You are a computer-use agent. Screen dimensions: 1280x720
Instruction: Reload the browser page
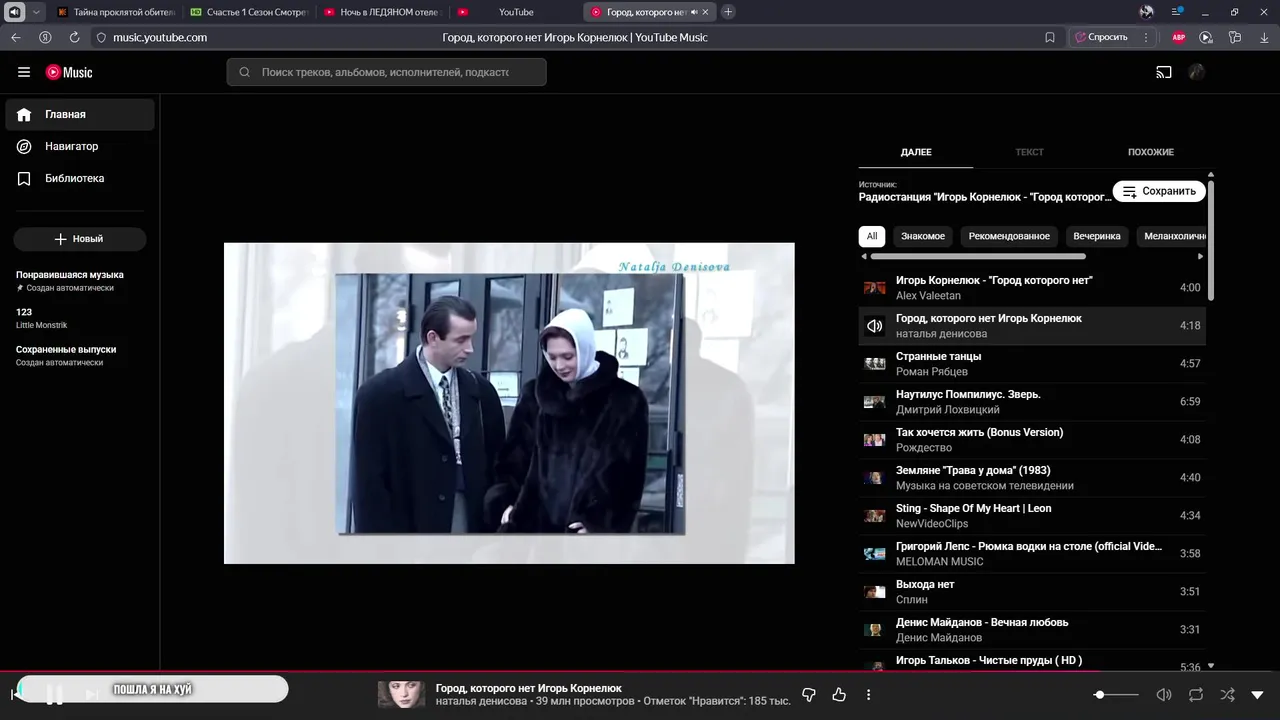pyautogui.click(x=74, y=37)
